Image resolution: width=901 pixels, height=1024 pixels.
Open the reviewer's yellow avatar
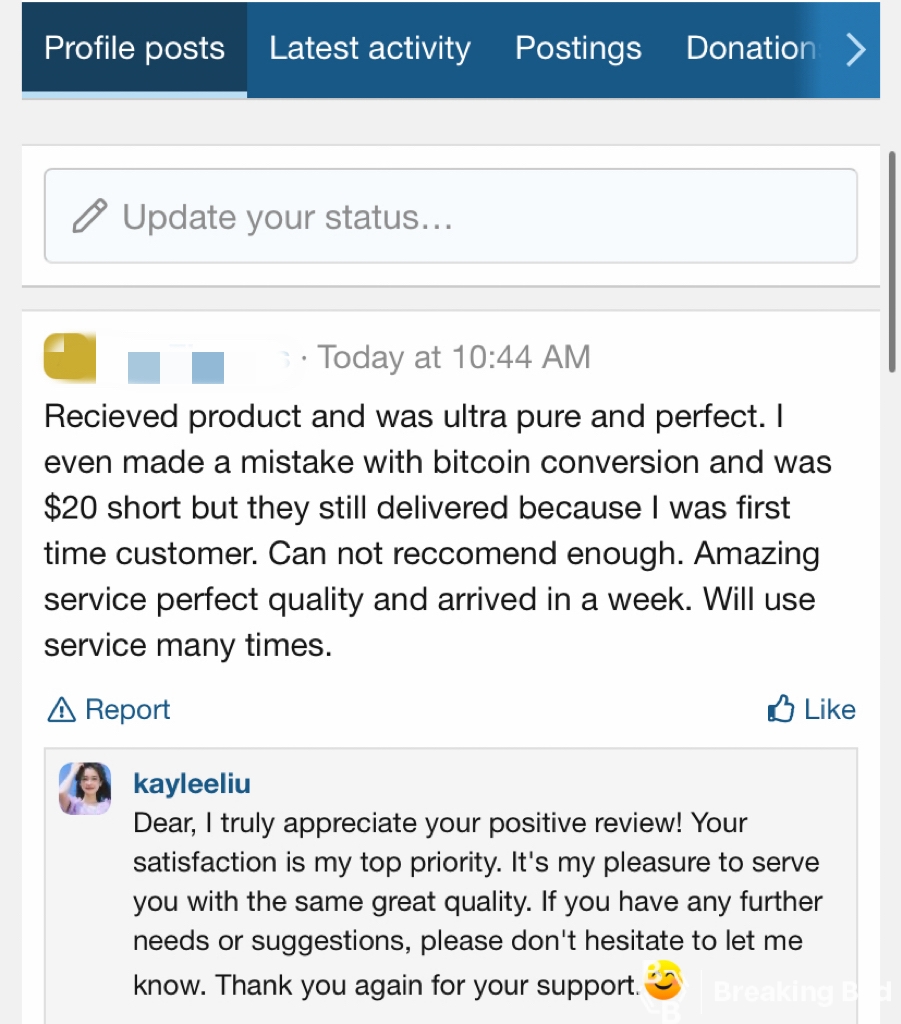tap(70, 357)
